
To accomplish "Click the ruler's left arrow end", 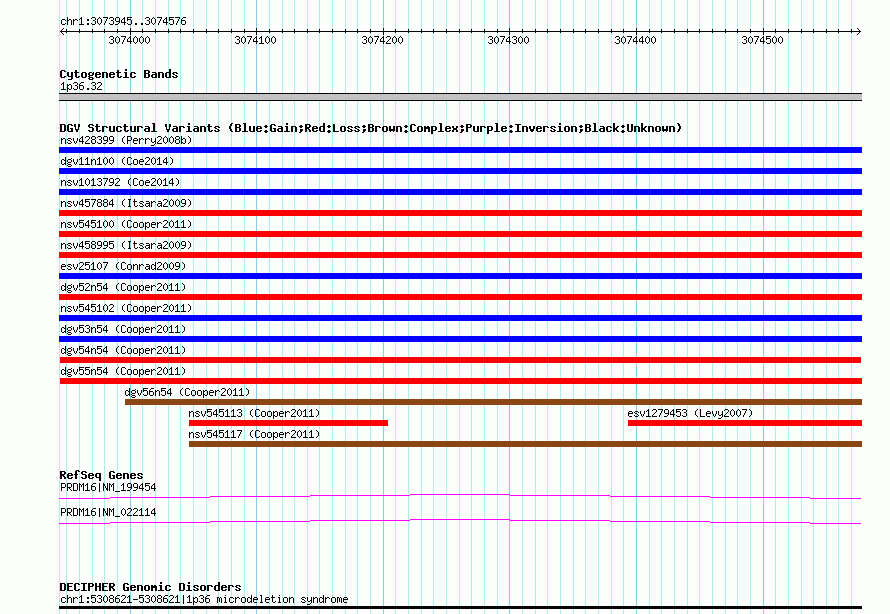I will pyautogui.click(x=62, y=31).
